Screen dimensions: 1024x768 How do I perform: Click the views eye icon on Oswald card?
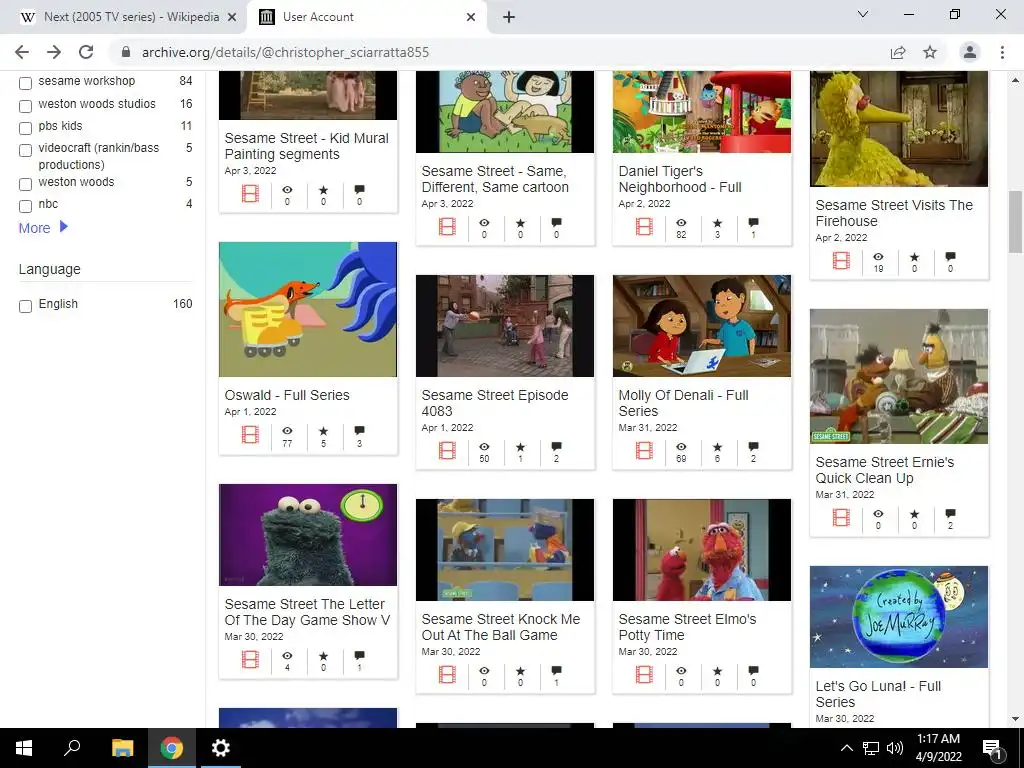click(x=287, y=431)
